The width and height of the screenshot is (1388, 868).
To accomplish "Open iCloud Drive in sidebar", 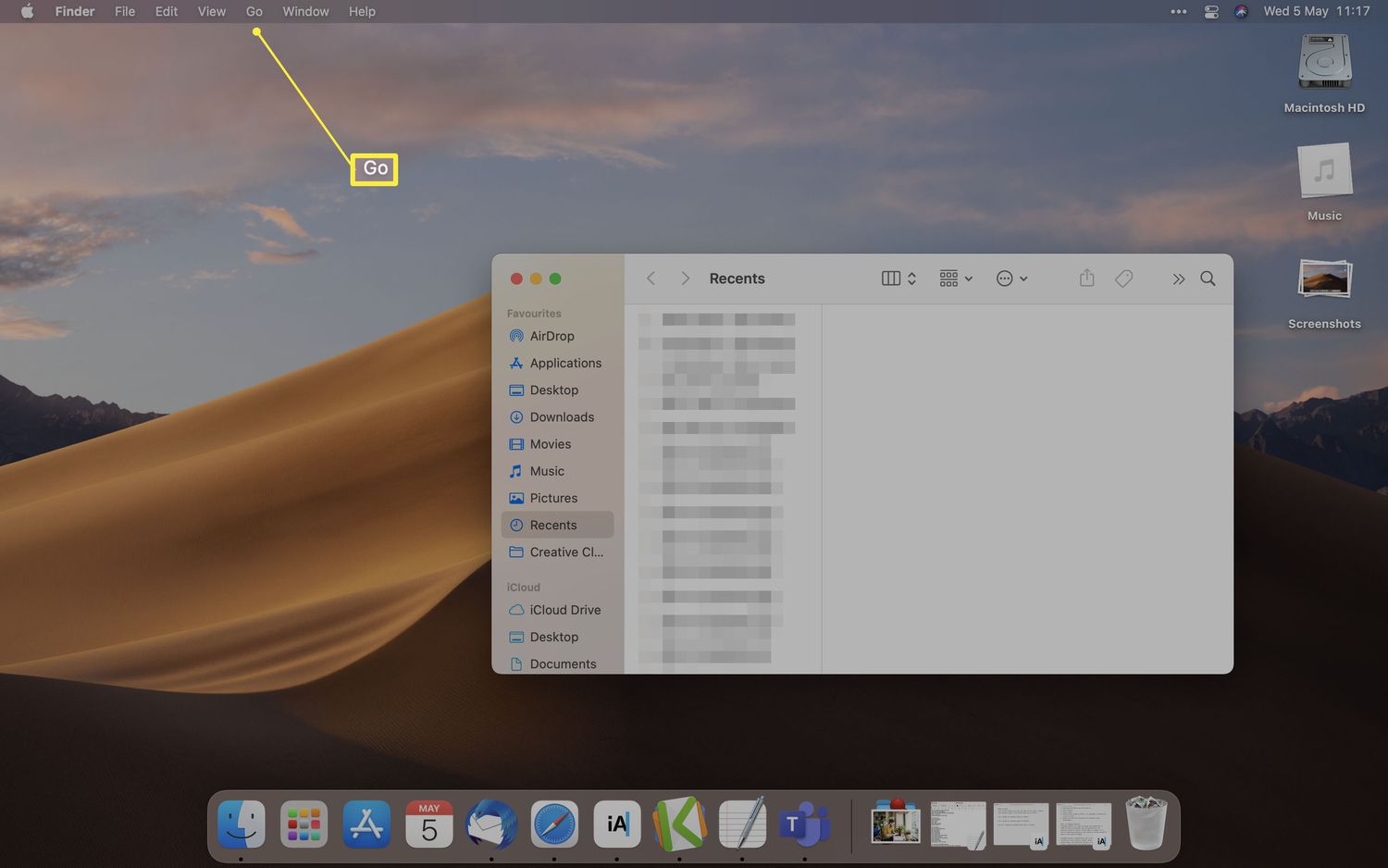I will click(564, 610).
